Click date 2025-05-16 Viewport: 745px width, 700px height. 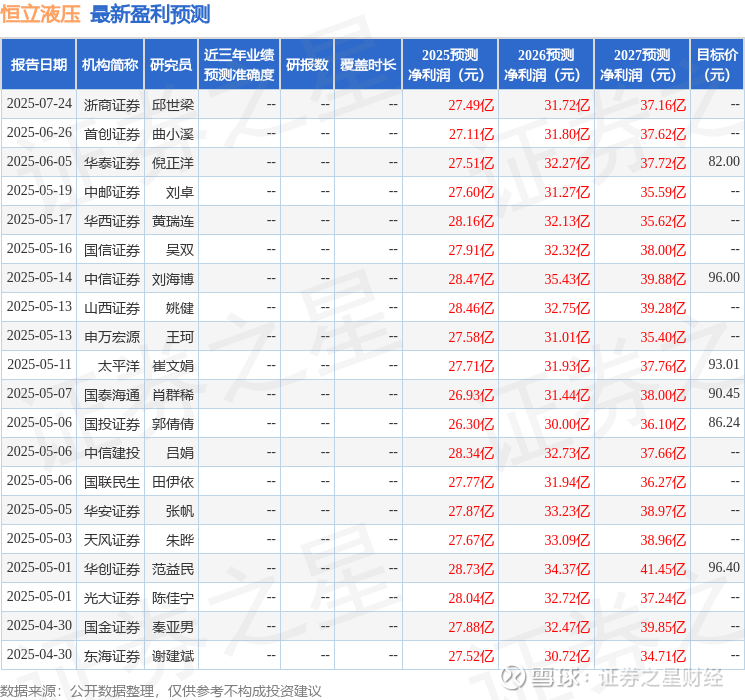(39, 249)
